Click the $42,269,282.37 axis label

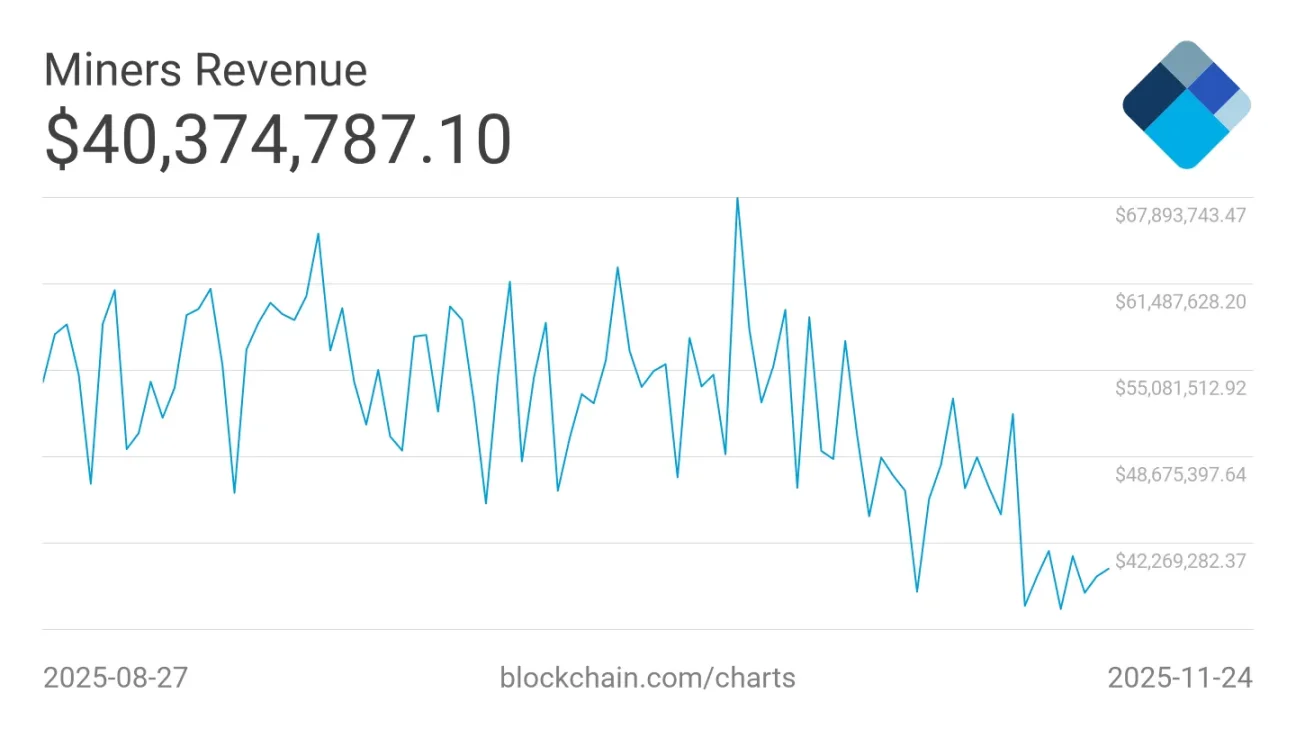tap(1180, 561)
